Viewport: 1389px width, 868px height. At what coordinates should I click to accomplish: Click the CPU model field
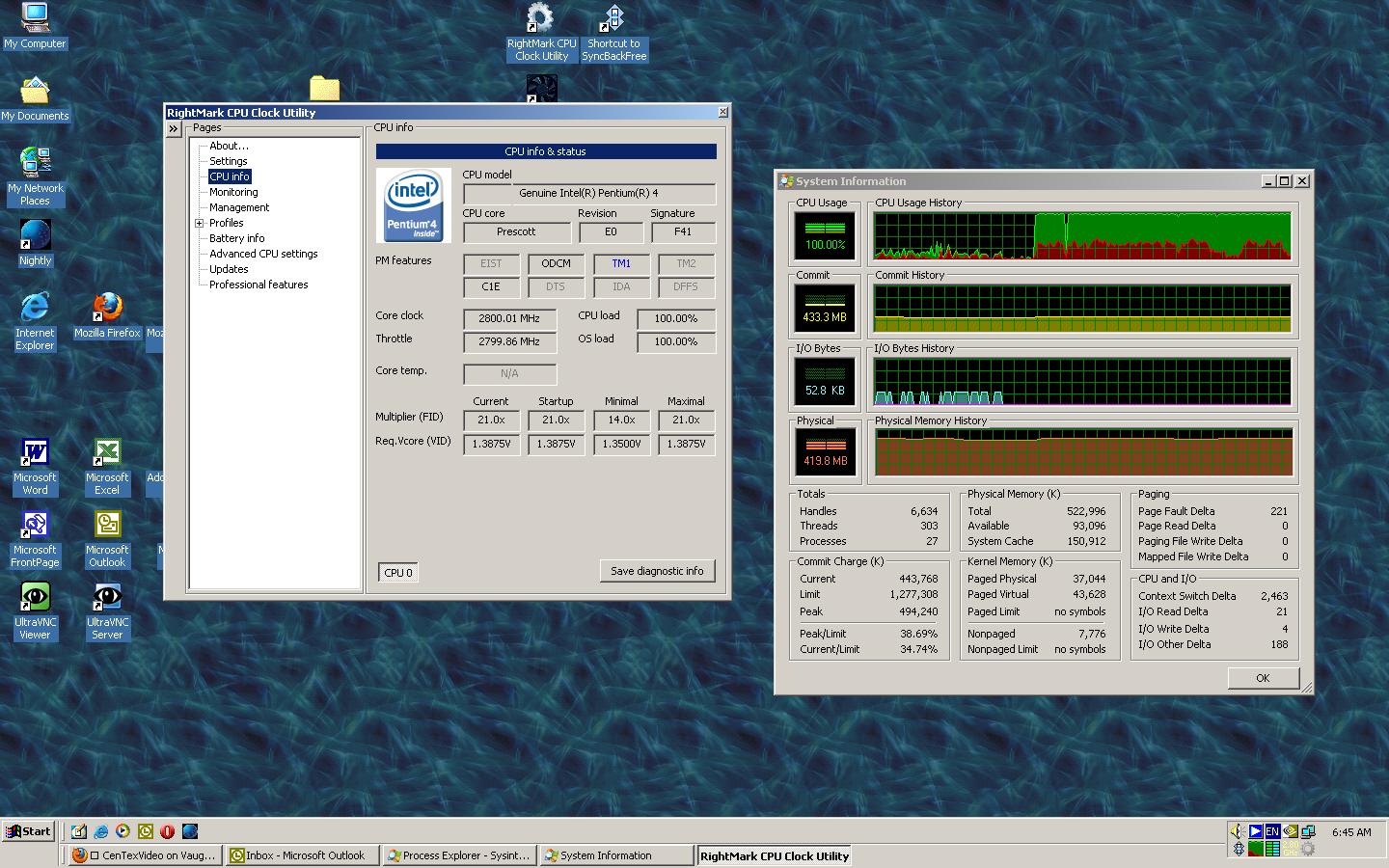pos(589,193)
